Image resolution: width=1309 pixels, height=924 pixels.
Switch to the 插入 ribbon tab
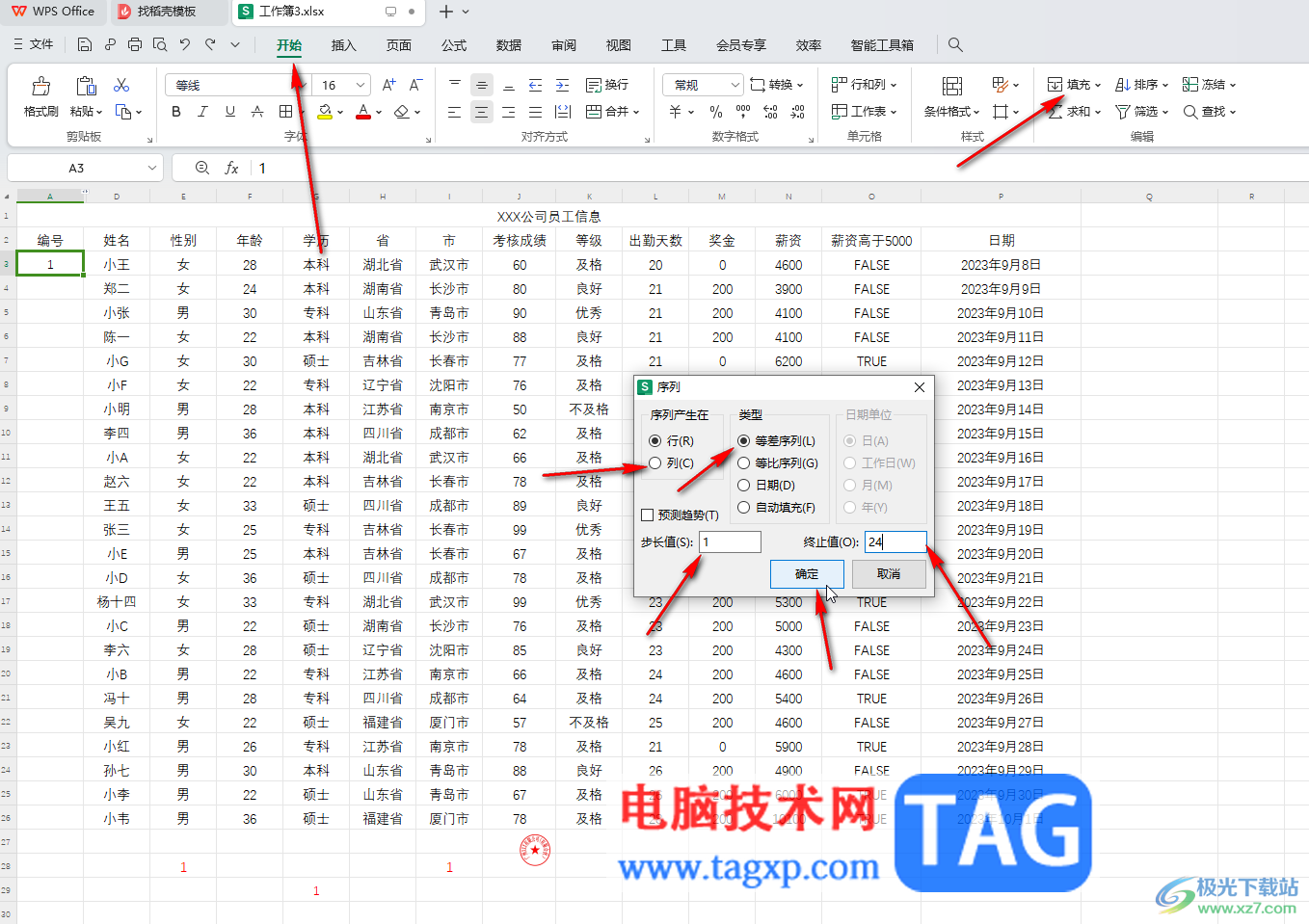point(344,45)
